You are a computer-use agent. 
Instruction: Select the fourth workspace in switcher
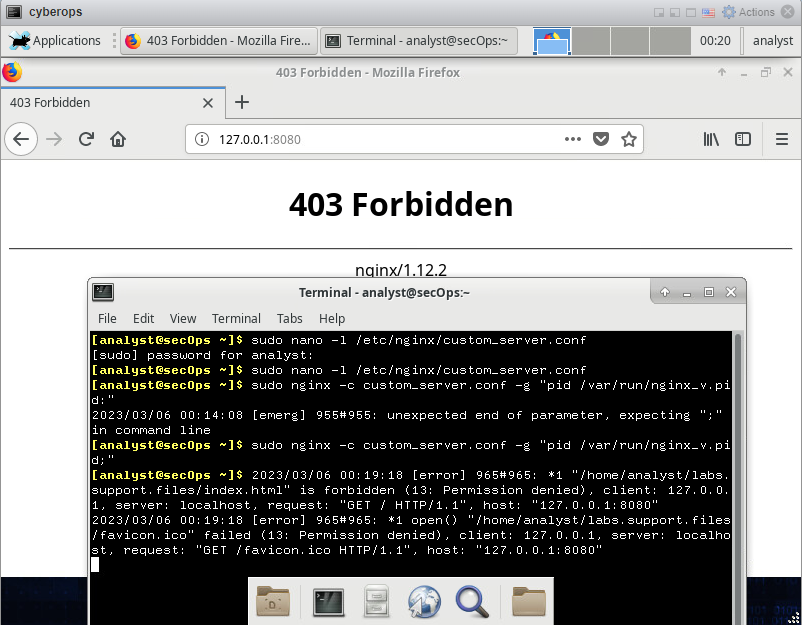[x=670, y=41]
